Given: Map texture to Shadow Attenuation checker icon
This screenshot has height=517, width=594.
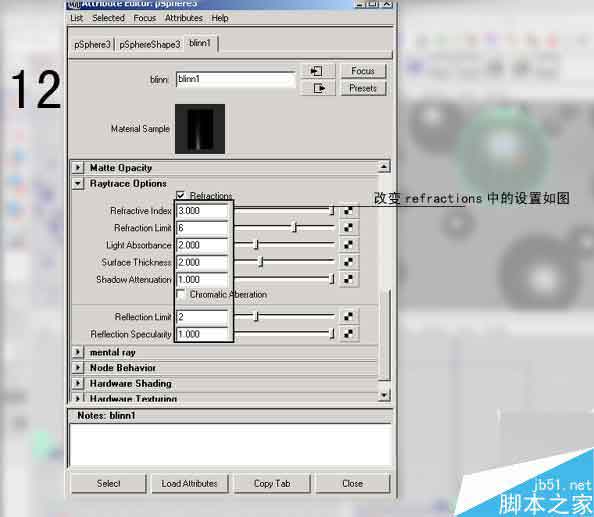Looking at the screenshot, I should tap(348, 279).
